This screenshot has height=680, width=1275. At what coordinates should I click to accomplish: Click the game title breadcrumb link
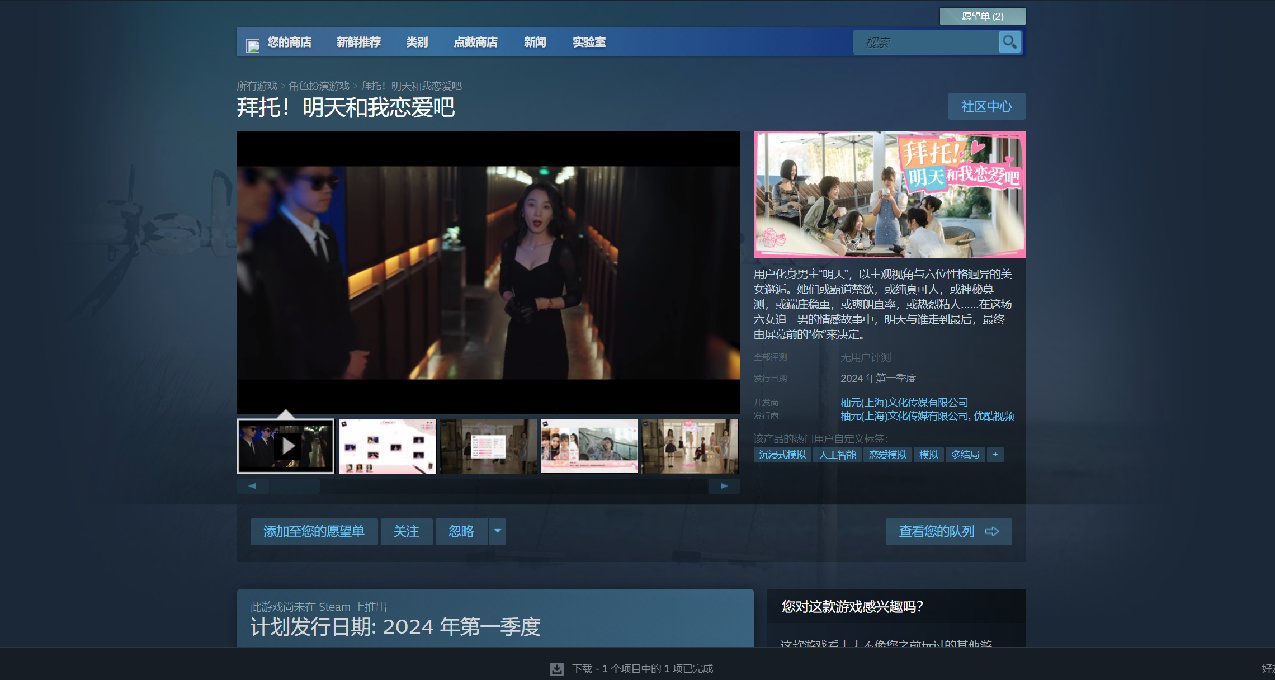(411, 86)
